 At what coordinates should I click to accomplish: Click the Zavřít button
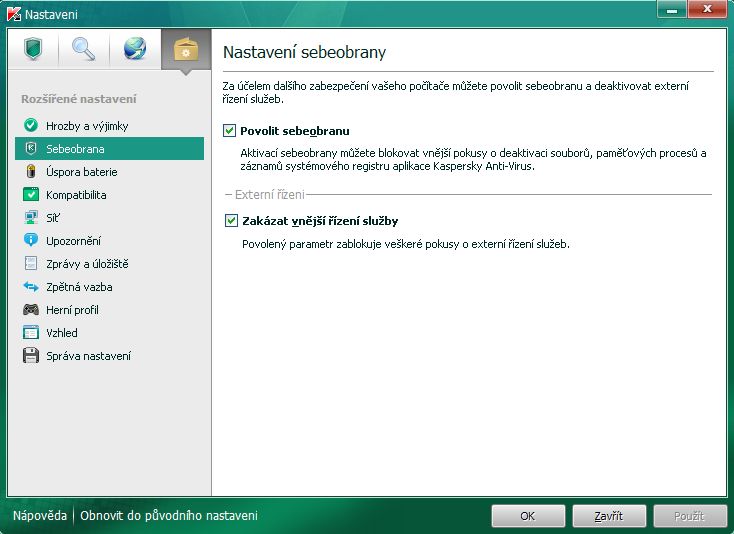pyautogui.click(x=609, y=516)
